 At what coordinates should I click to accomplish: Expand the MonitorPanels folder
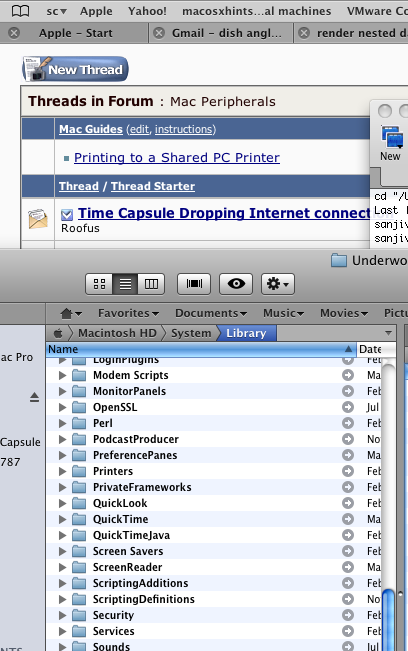pos(63,391)
